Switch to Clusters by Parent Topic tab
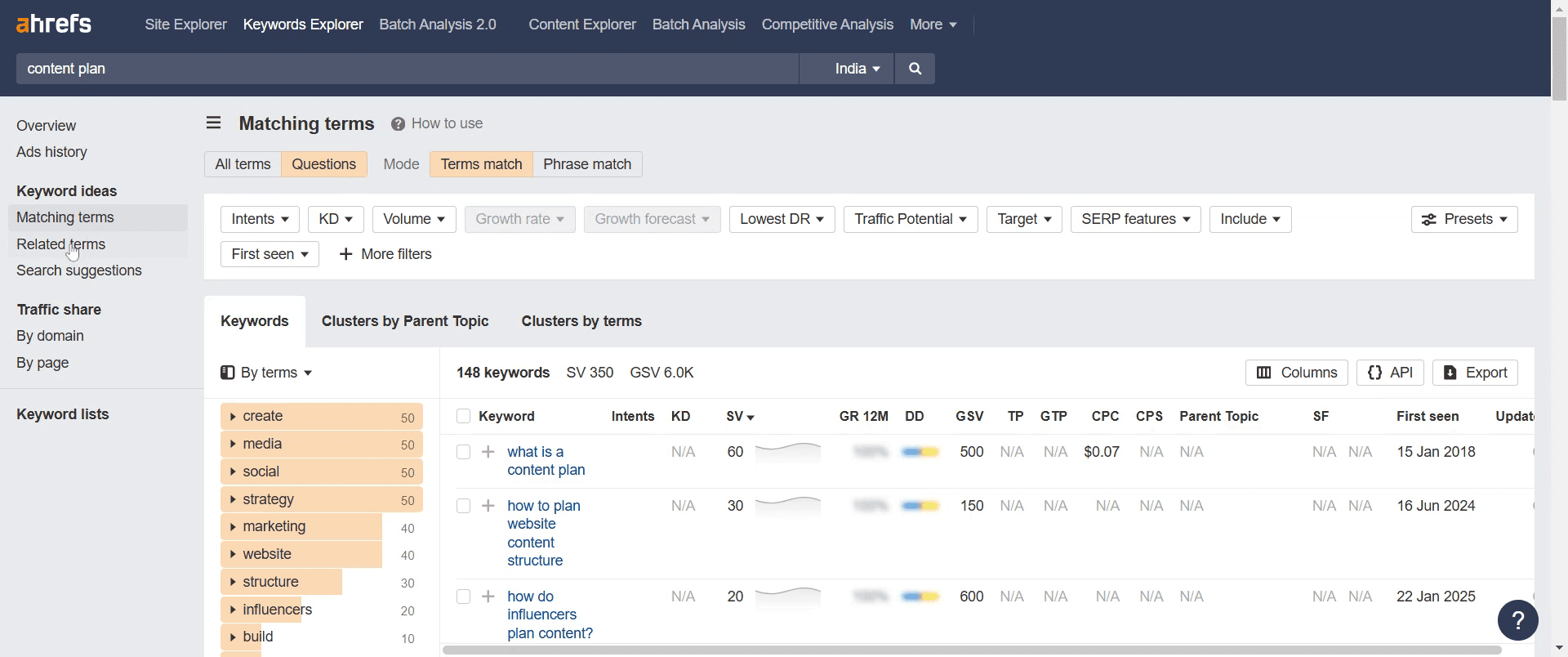 point(405,321)
